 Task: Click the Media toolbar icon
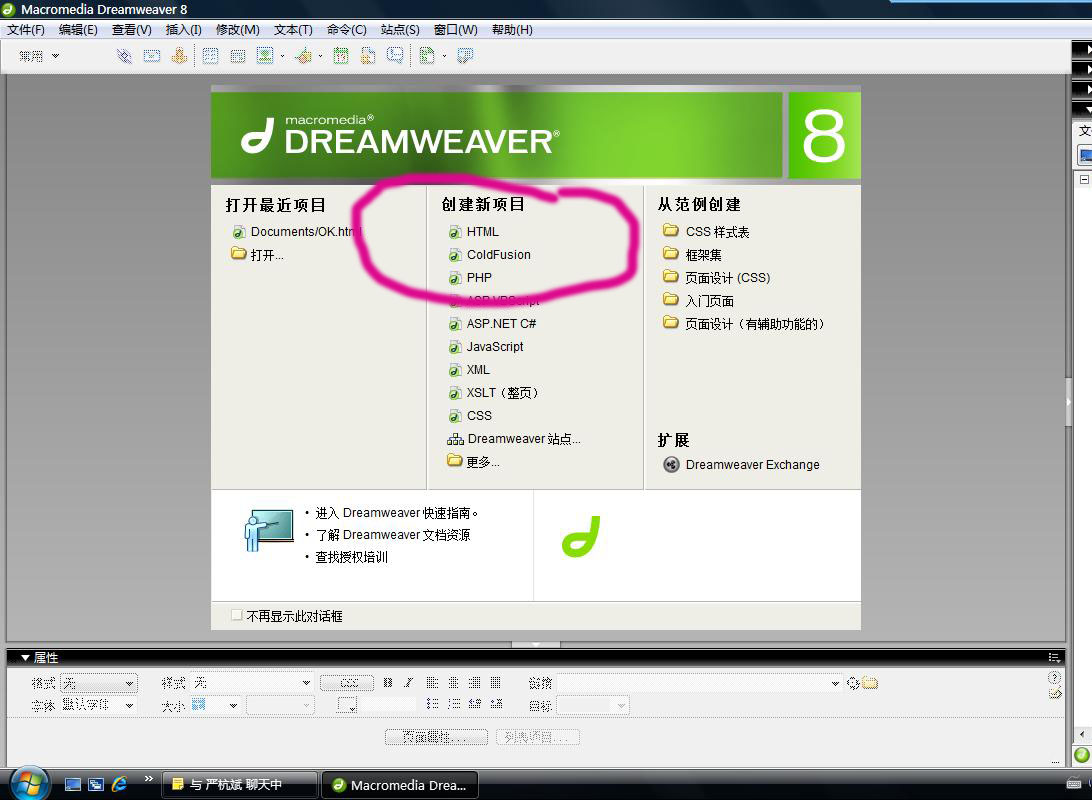[x=304, y=56]
